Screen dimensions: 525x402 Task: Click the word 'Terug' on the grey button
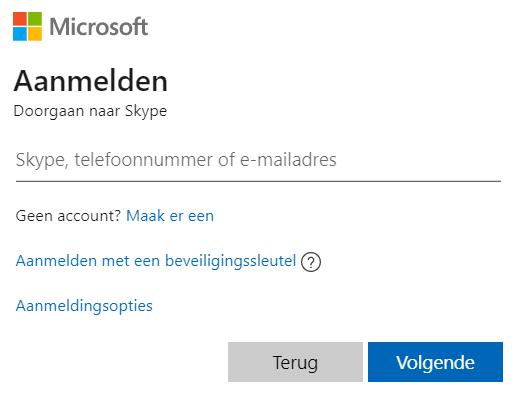pos(295,363)
